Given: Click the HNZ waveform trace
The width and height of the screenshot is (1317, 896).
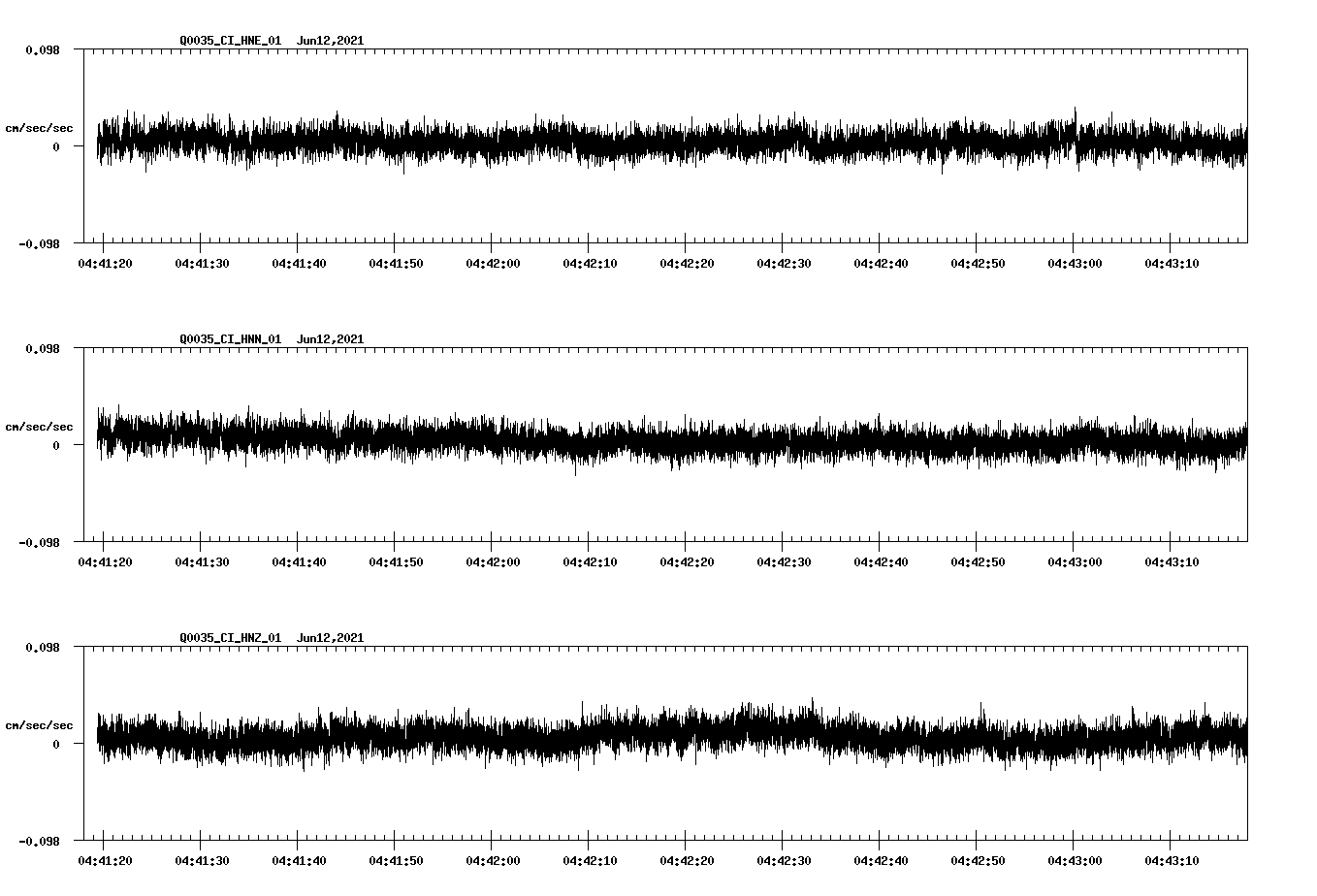Looking at the screenshot, I should (x=672, y=735).
